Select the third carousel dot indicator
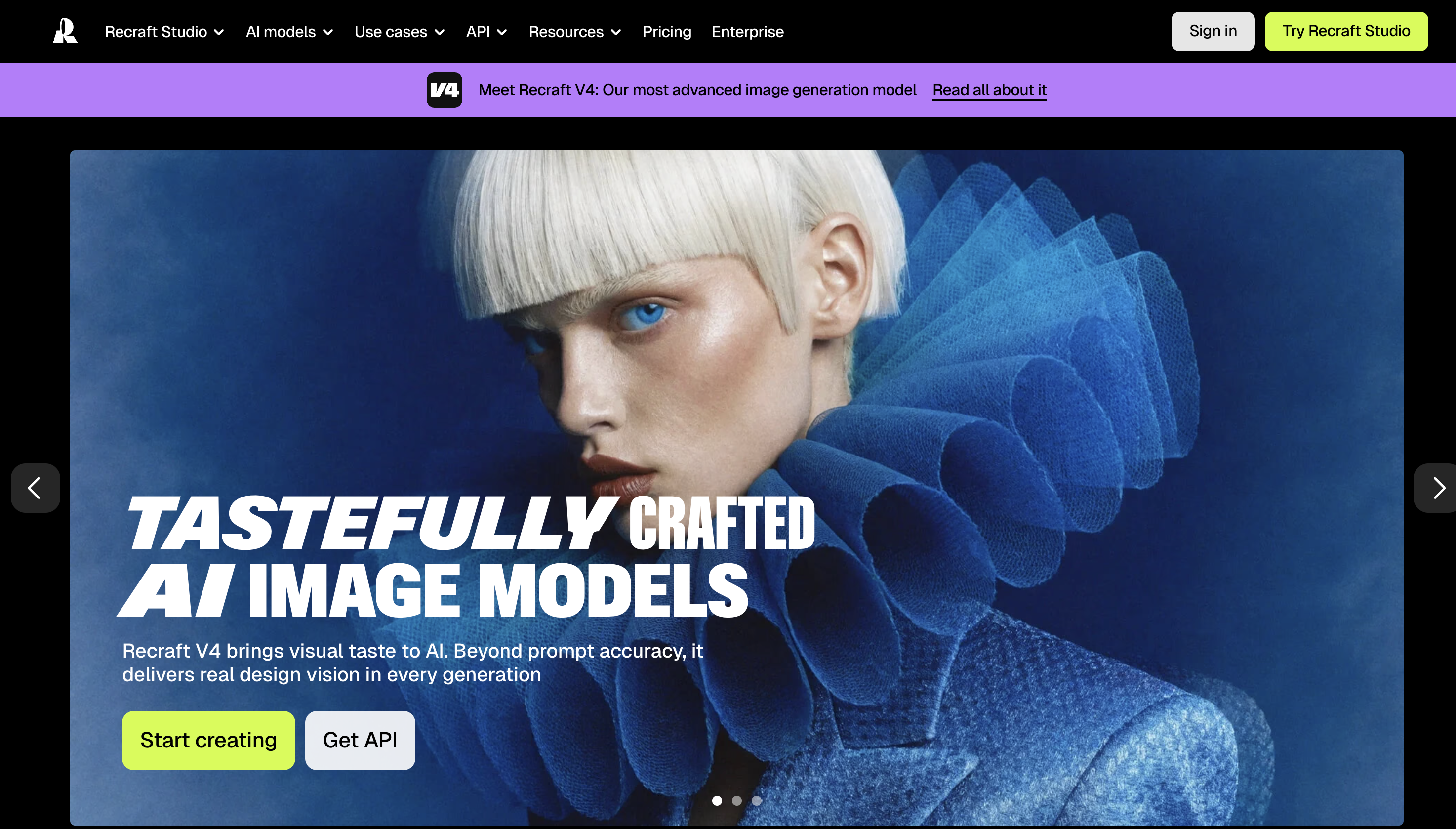Image resolution: width=1456 pixels, height=829 pixels. (x=757, y=800)
